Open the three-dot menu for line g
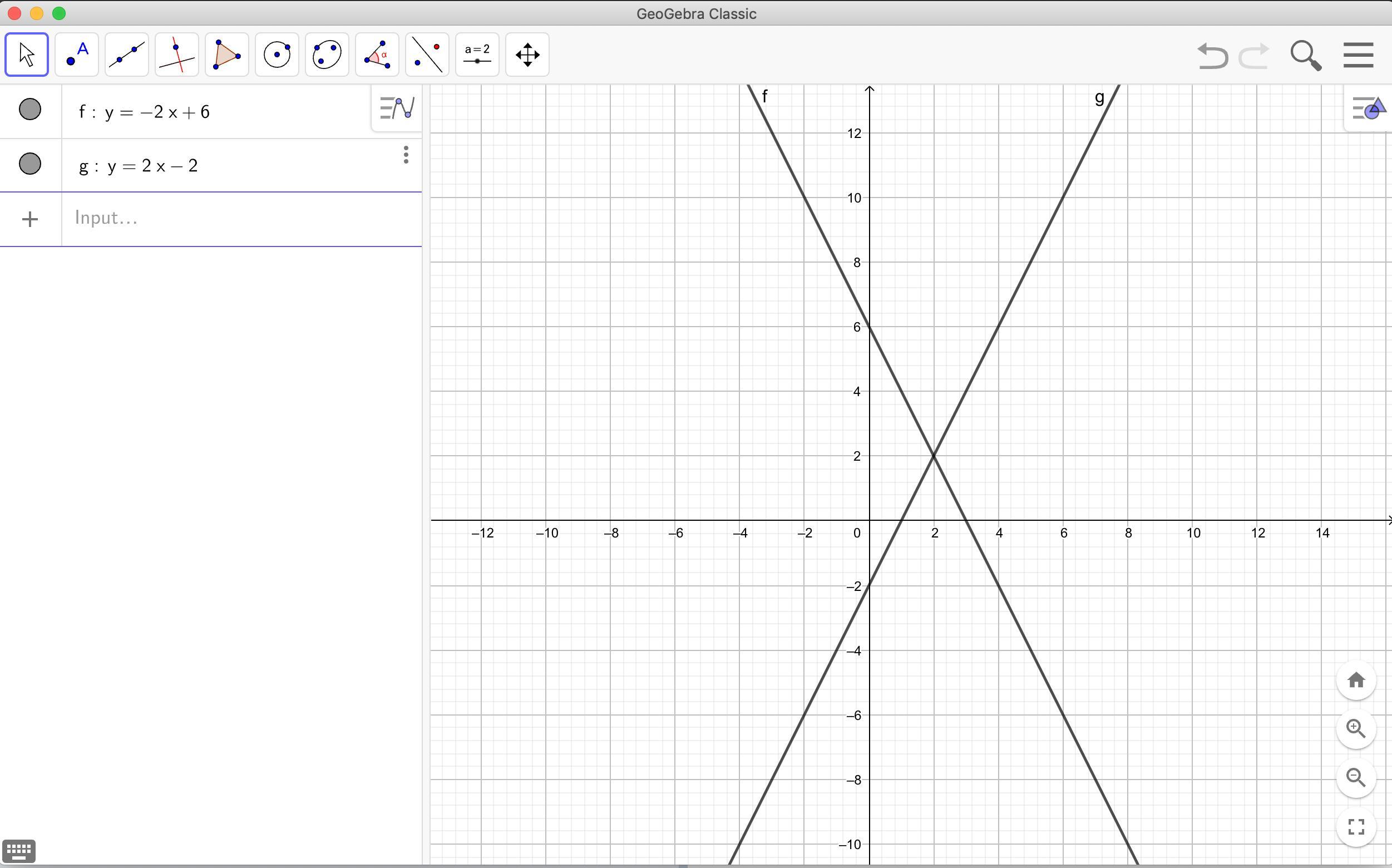This screenshot has width=1392, height=868. 406,155
